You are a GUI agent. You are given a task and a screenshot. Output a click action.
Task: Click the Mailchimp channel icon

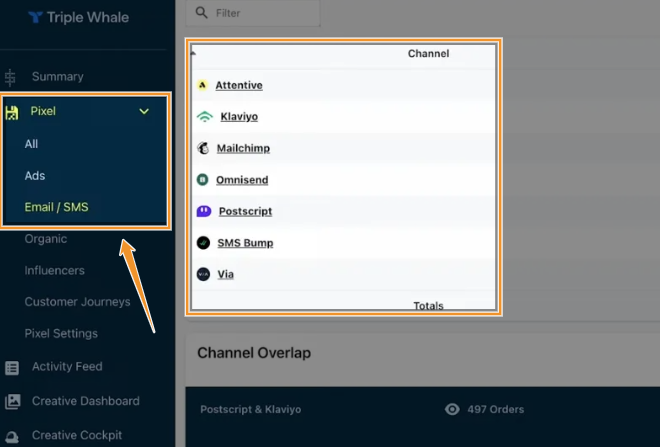coord(203,149)
